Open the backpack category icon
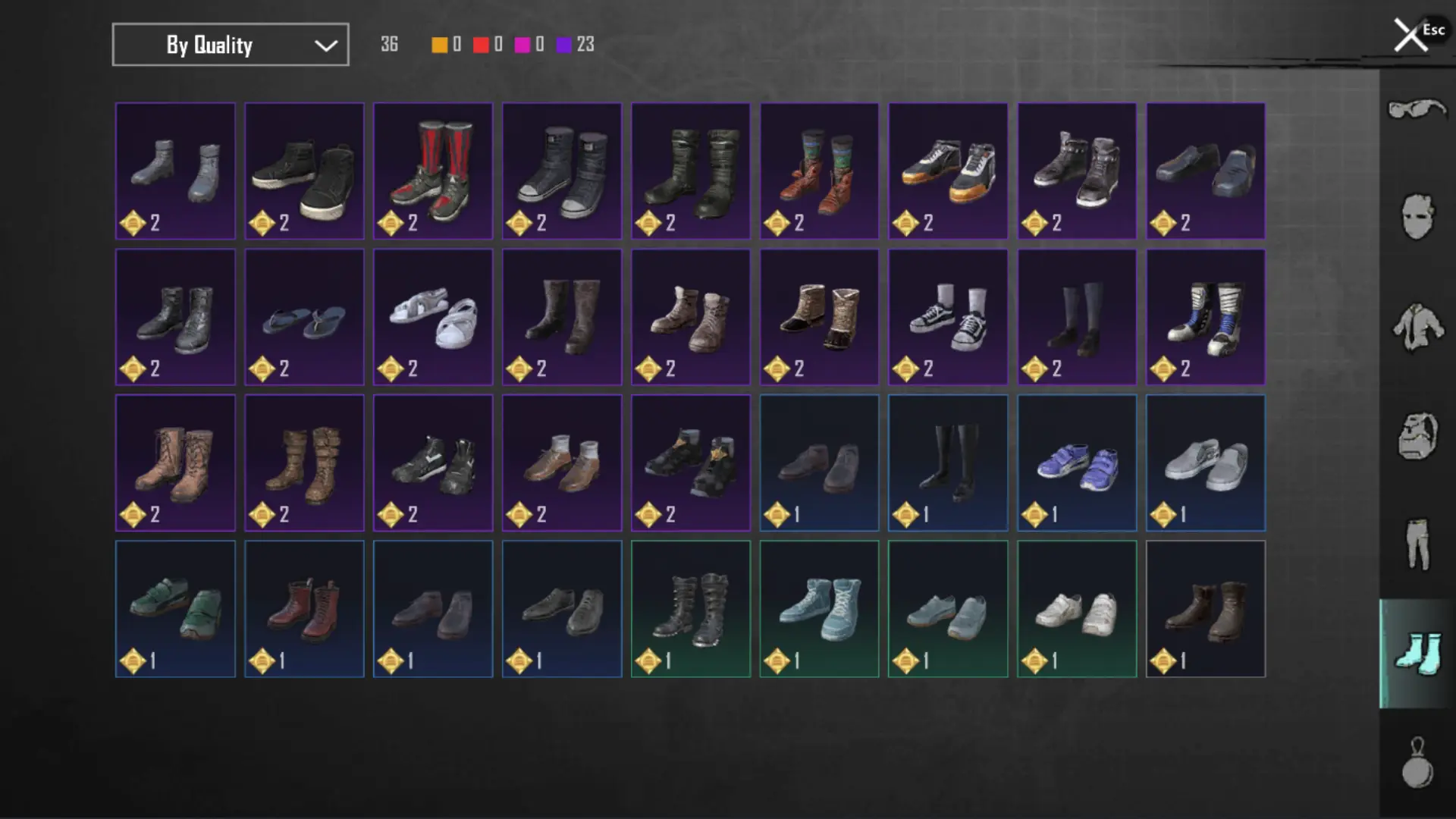The image size is (1456, 819). 1417,435
